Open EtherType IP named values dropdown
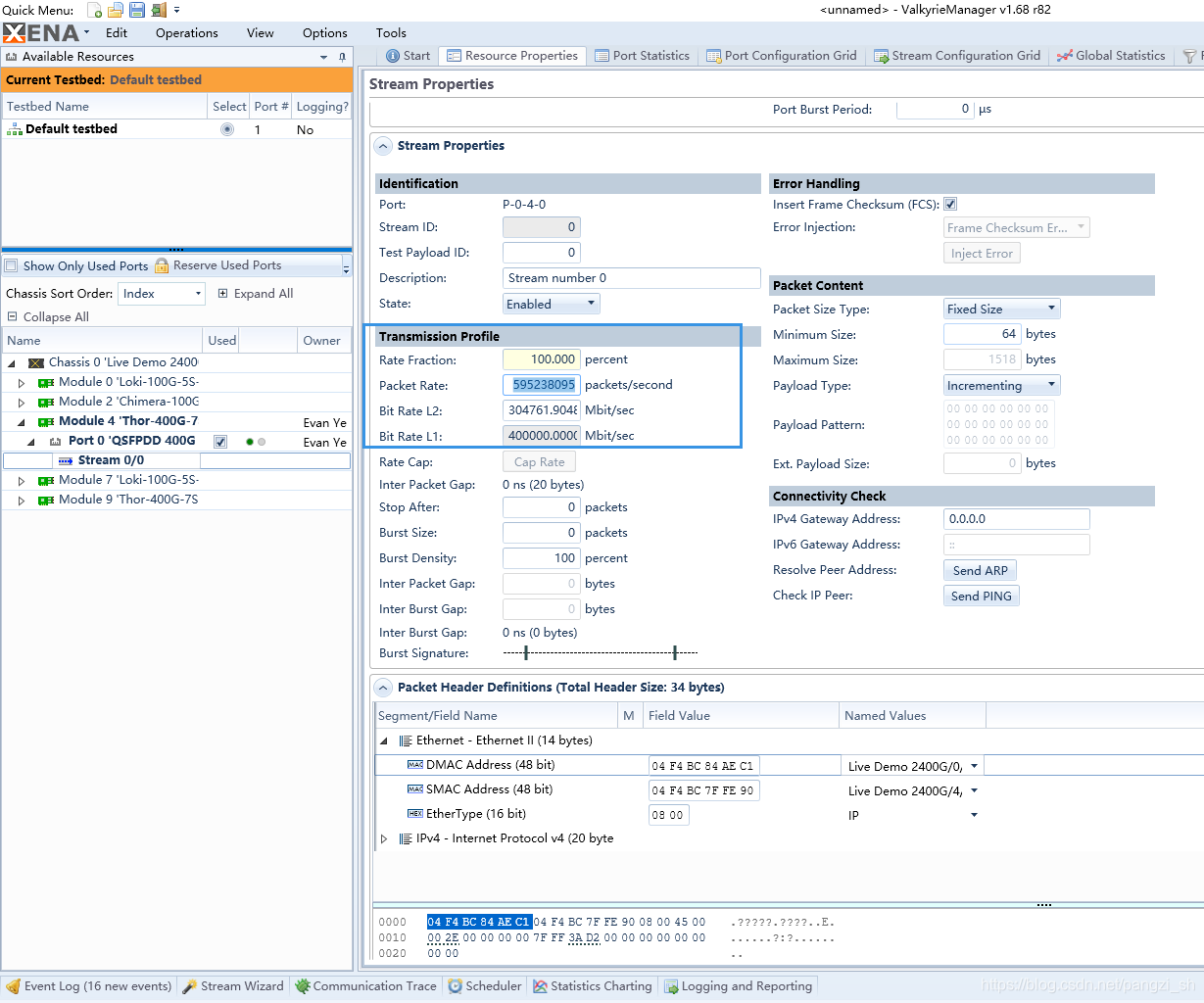Viewport: 1204px width, 1003px height. 974,815
